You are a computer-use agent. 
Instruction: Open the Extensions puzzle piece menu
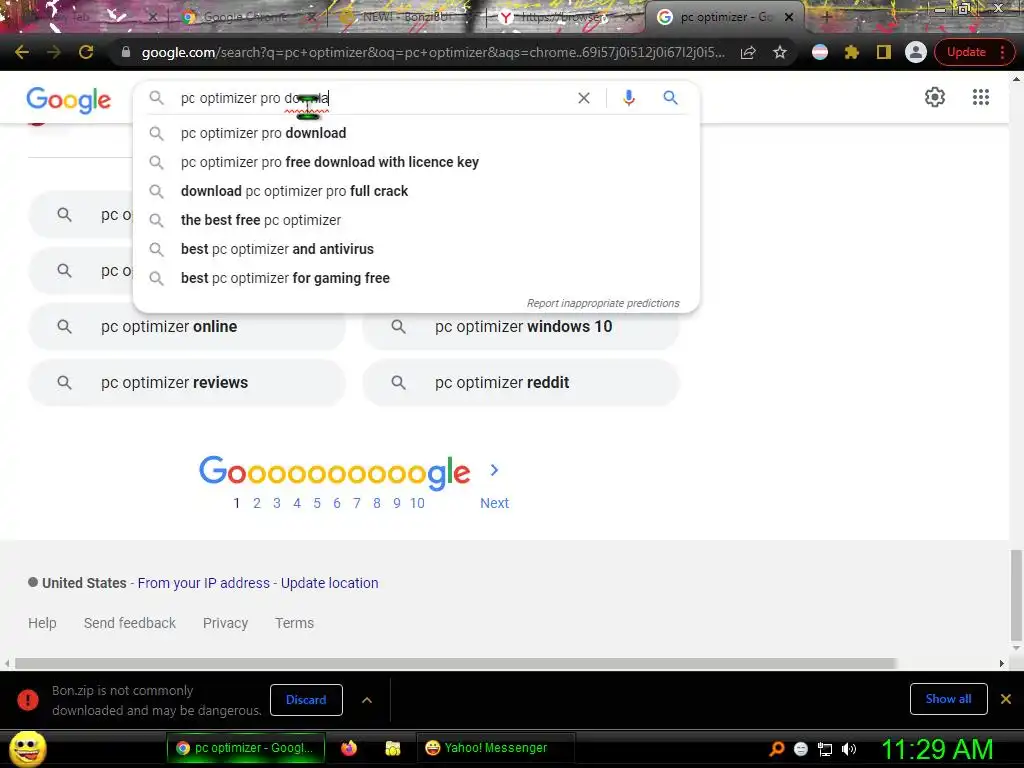click(x=852, y=52)
